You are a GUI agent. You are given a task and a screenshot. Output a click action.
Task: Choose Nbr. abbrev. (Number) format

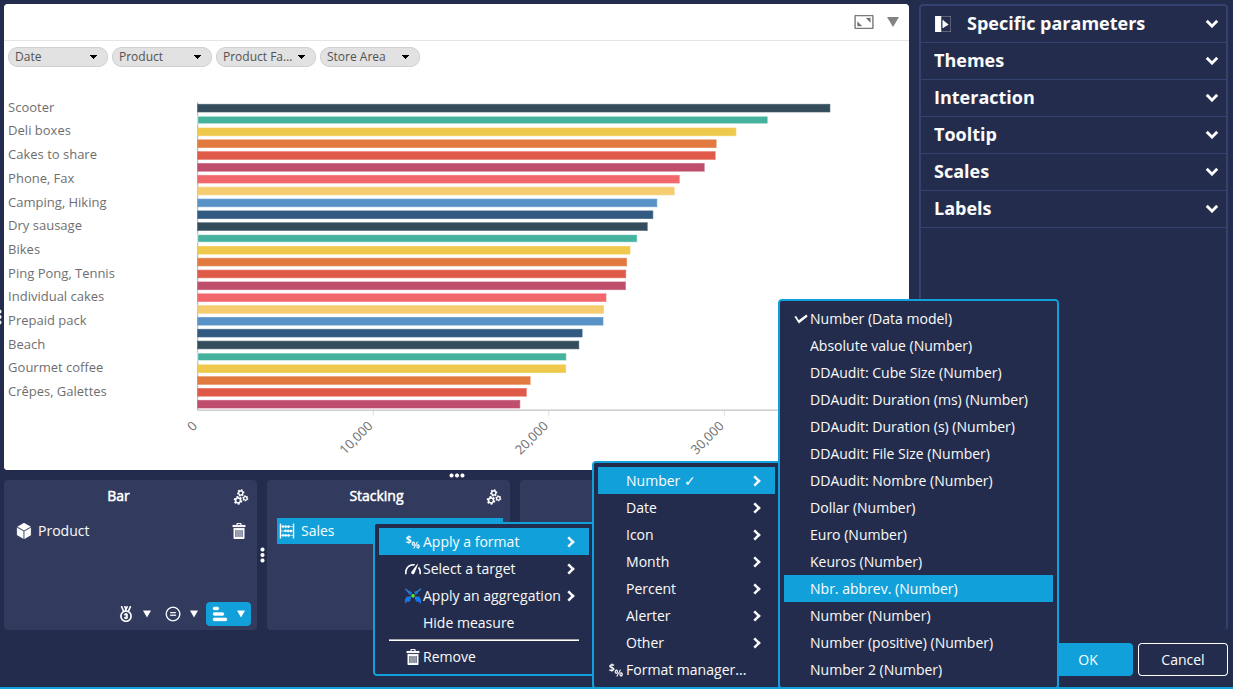coord(883,589)
